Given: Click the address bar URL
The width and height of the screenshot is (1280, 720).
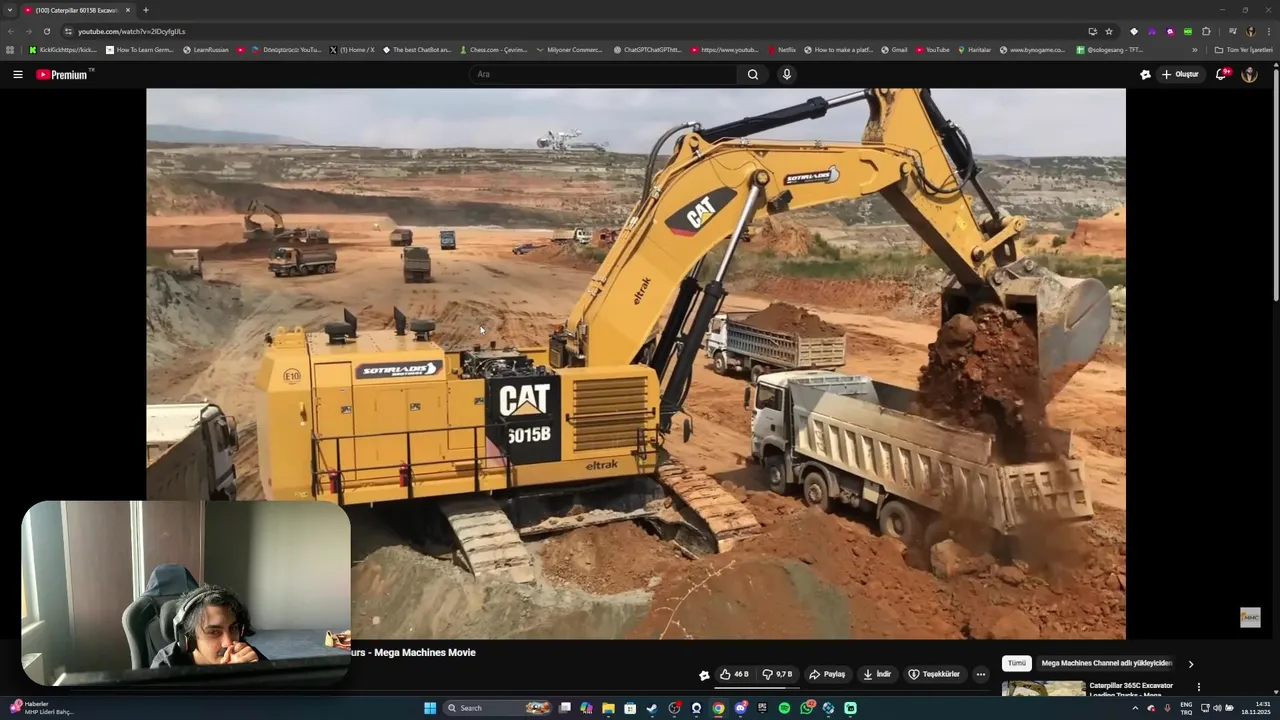Looking at the screenshot, I should point(131,31).
